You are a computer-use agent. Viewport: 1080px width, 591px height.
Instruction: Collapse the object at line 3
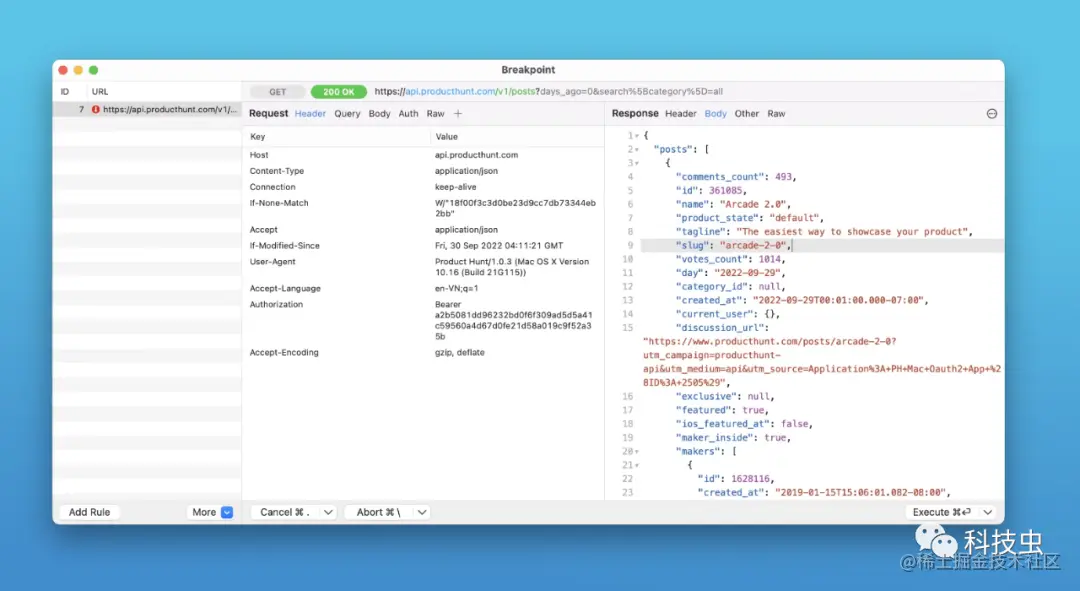[x=636, y=164]
